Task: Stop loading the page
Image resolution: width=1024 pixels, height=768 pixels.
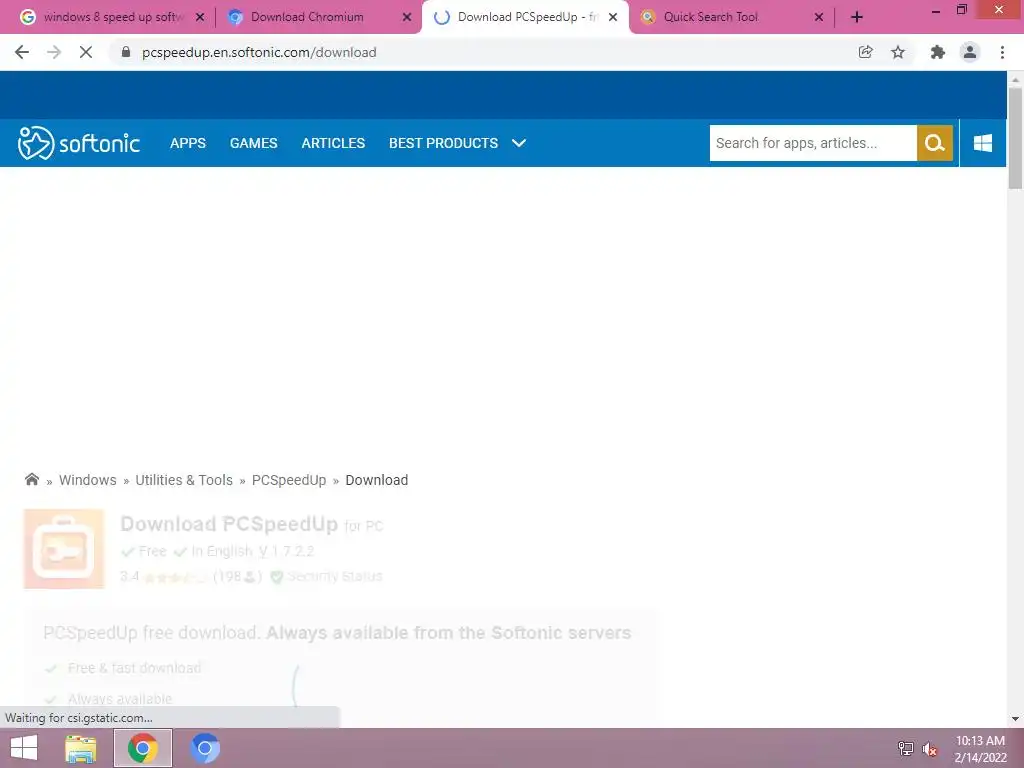Action: pos(86,52)
